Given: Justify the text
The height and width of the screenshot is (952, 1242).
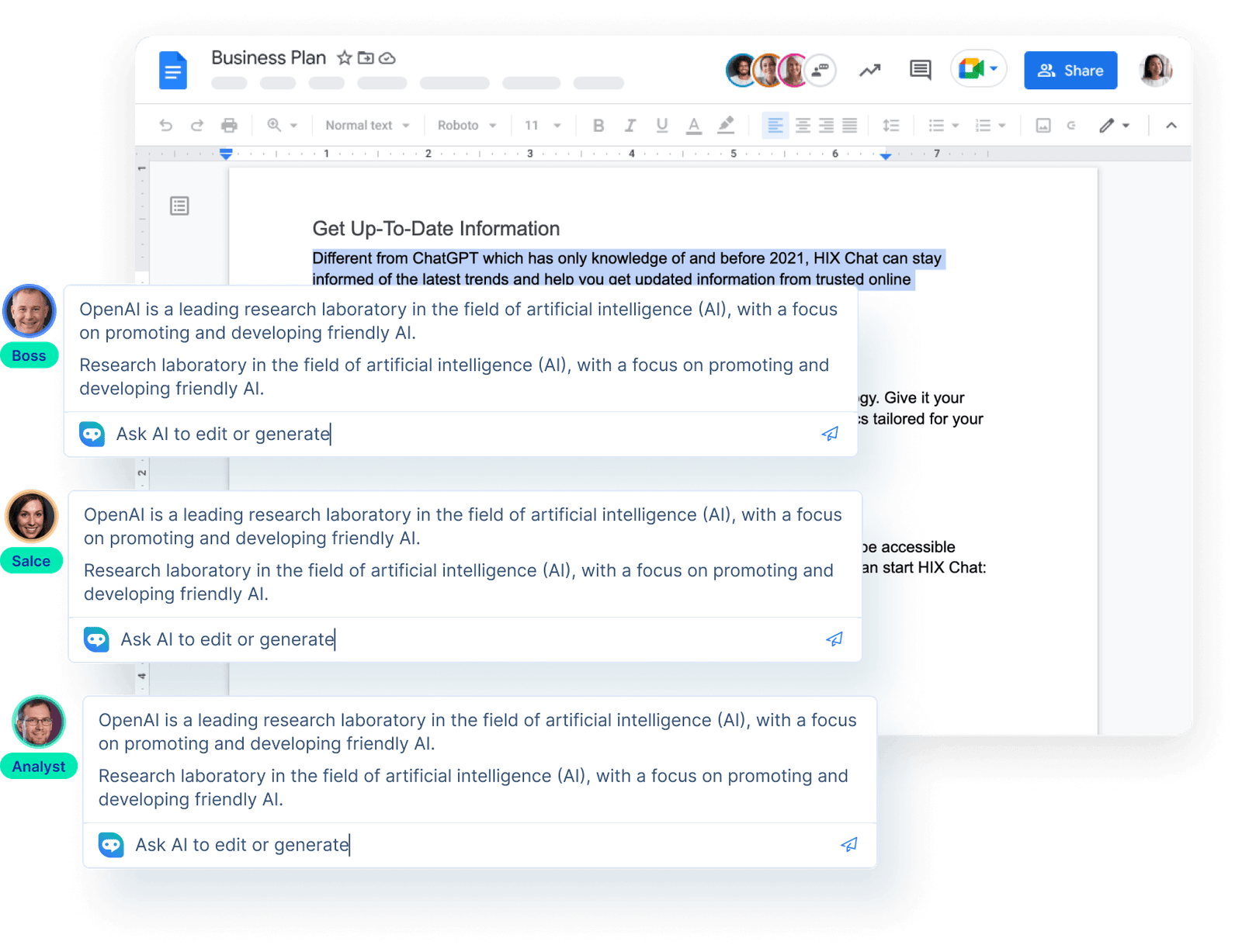Looking at the screenshot, I should coord(850,126).
